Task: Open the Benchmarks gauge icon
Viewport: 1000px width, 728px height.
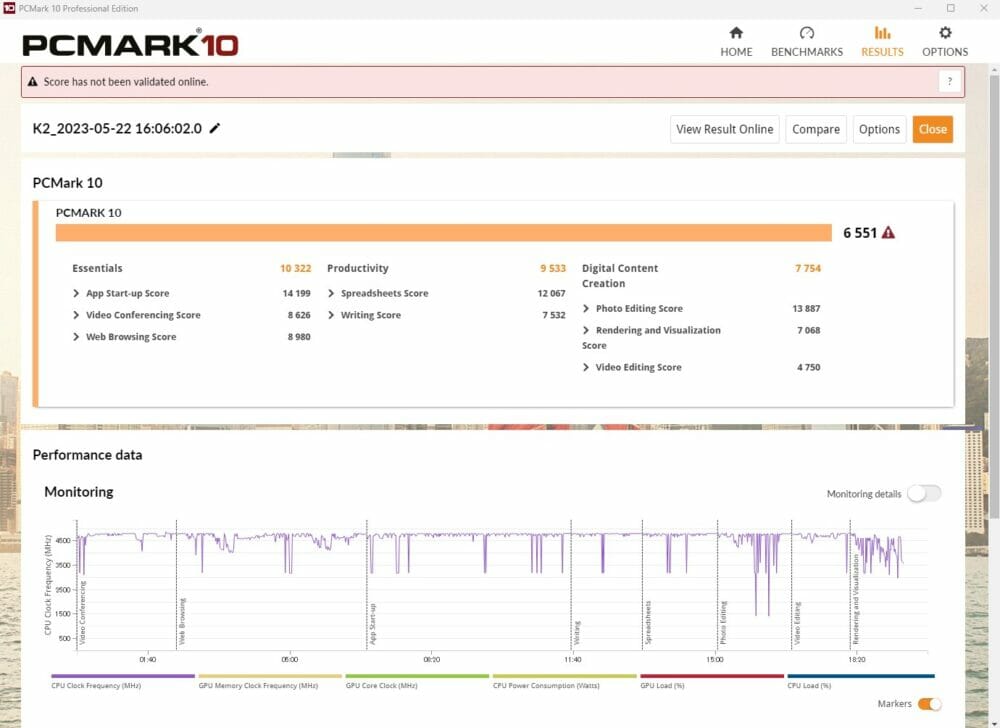Action: (807, 33)
